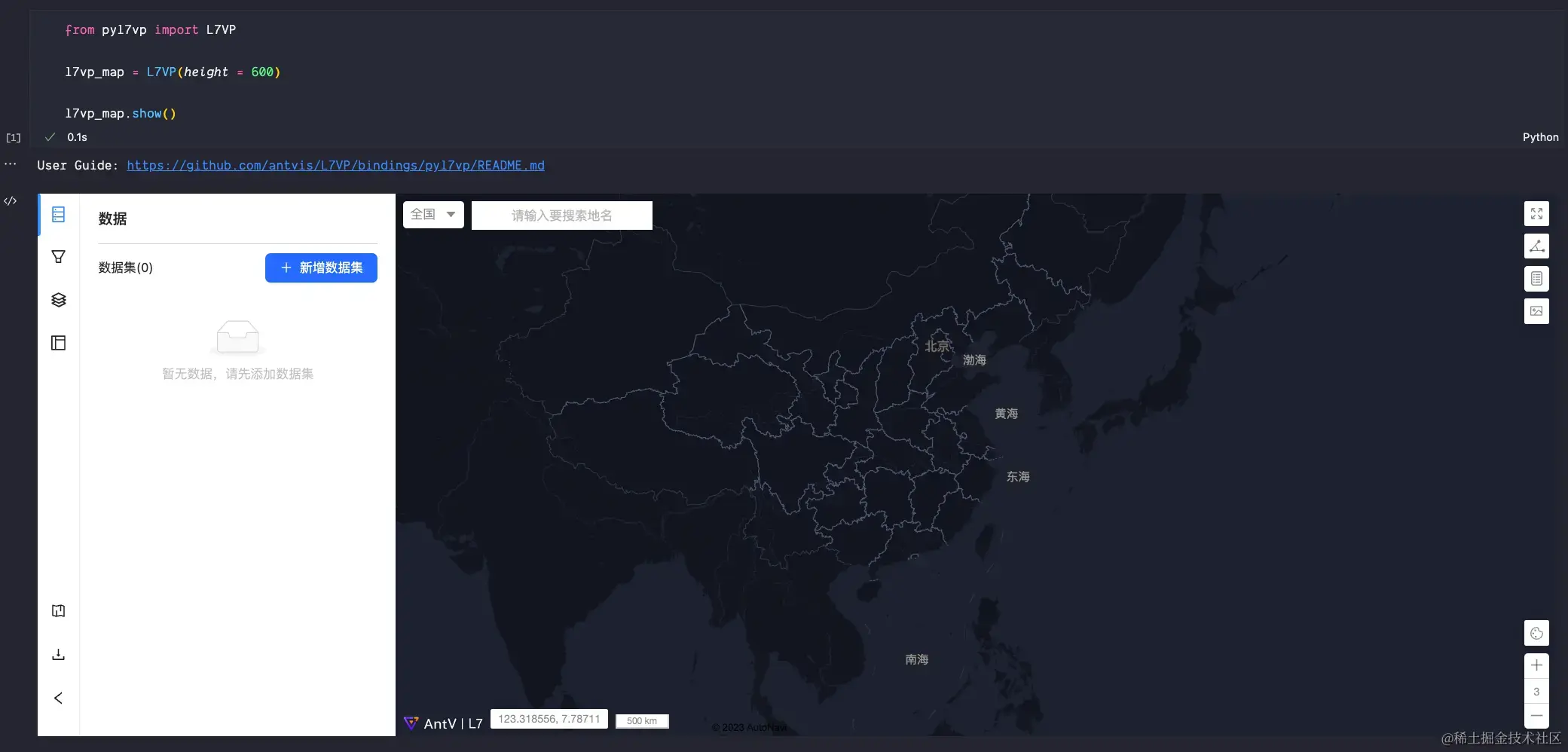Collapse the left sidebar with the arrow
Viewport: 1568px width, 752px height.
(58, 698)
